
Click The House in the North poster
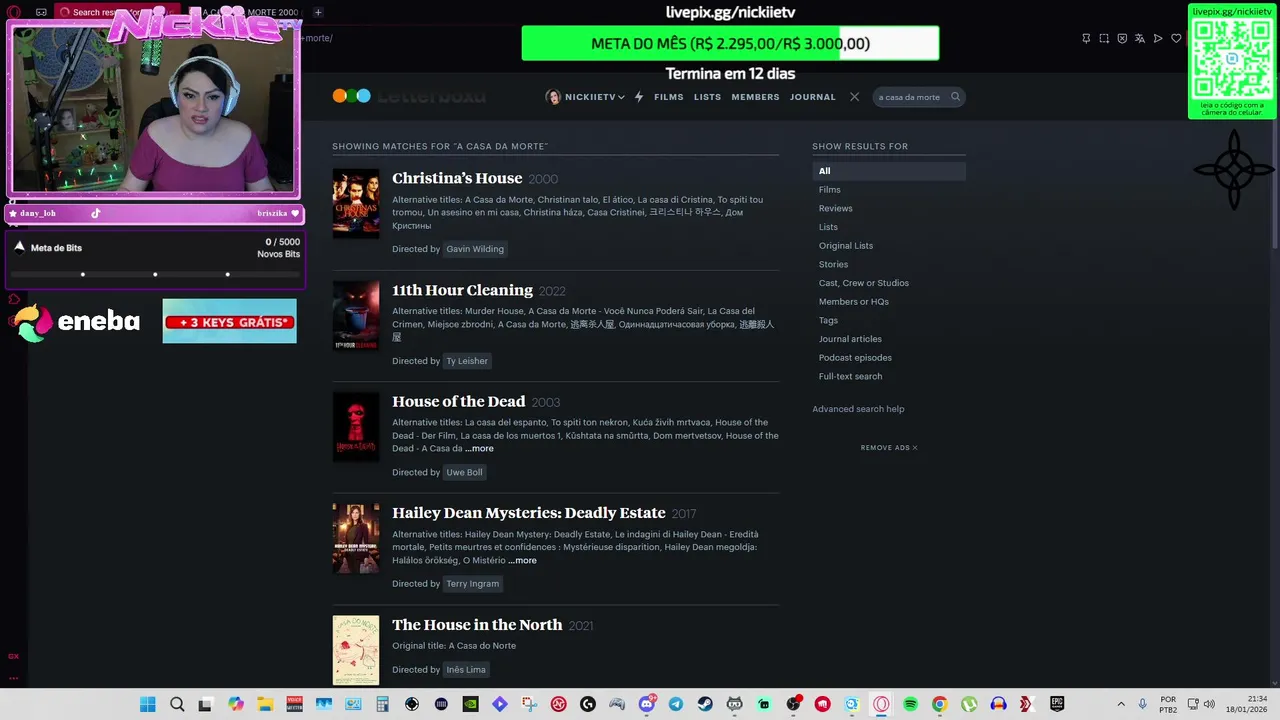coord(356,650)
